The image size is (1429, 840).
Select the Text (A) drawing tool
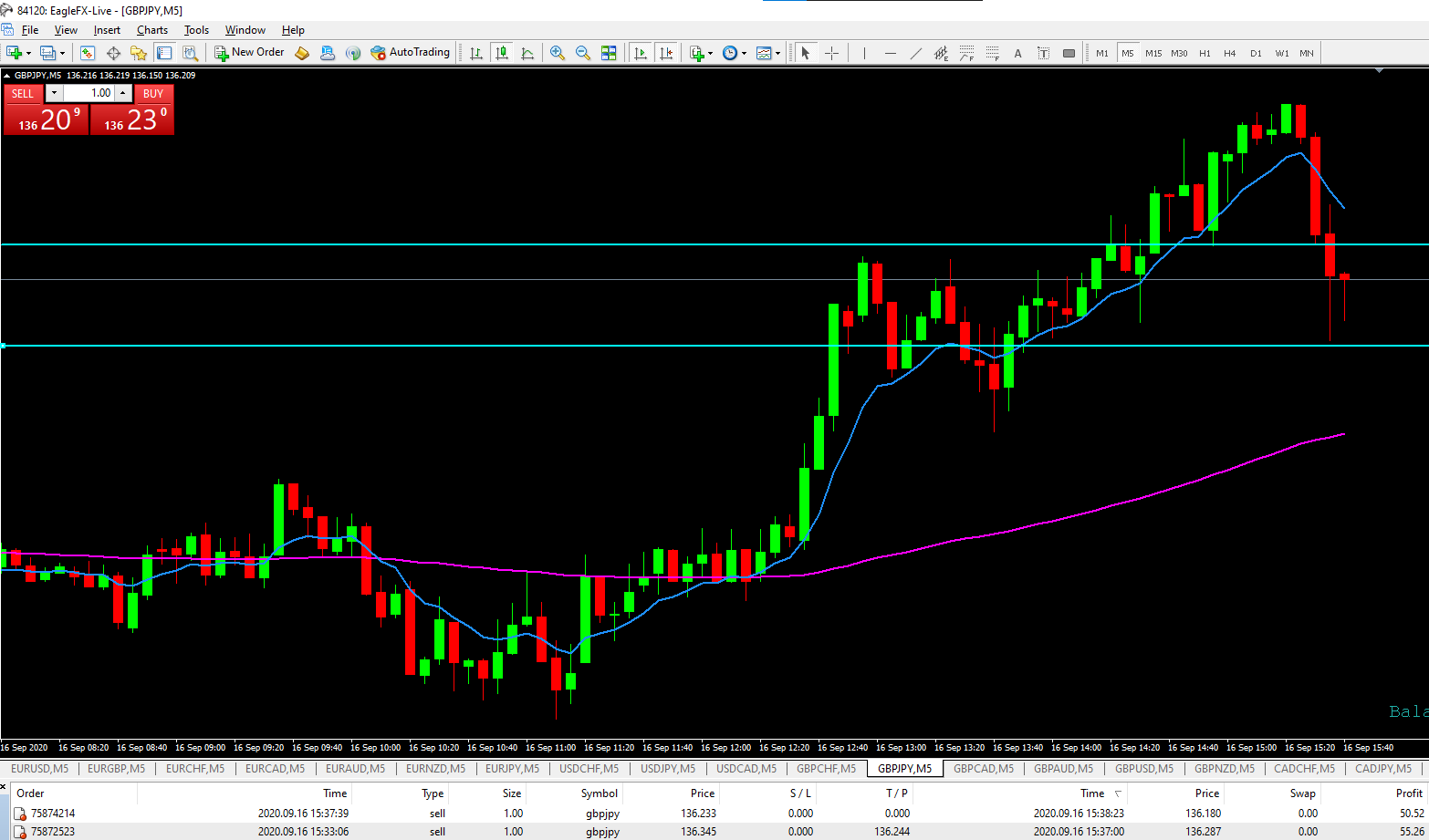click(x=1018, y=53)
